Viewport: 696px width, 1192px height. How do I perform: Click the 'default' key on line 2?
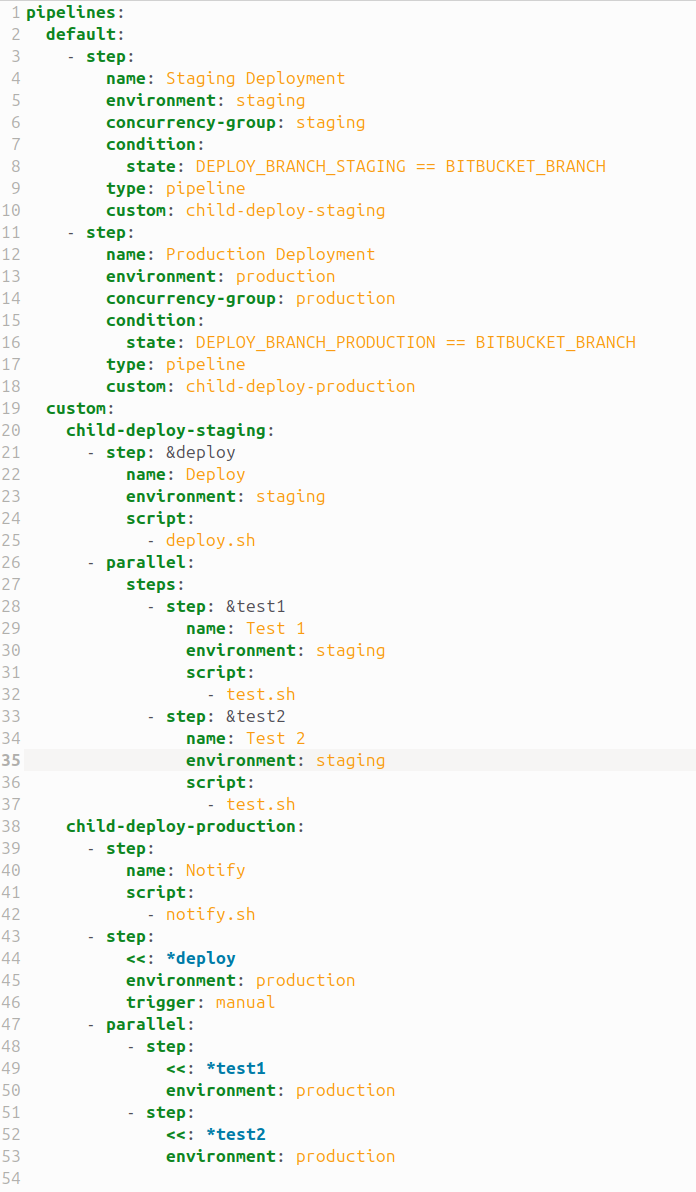pos(81,35)
